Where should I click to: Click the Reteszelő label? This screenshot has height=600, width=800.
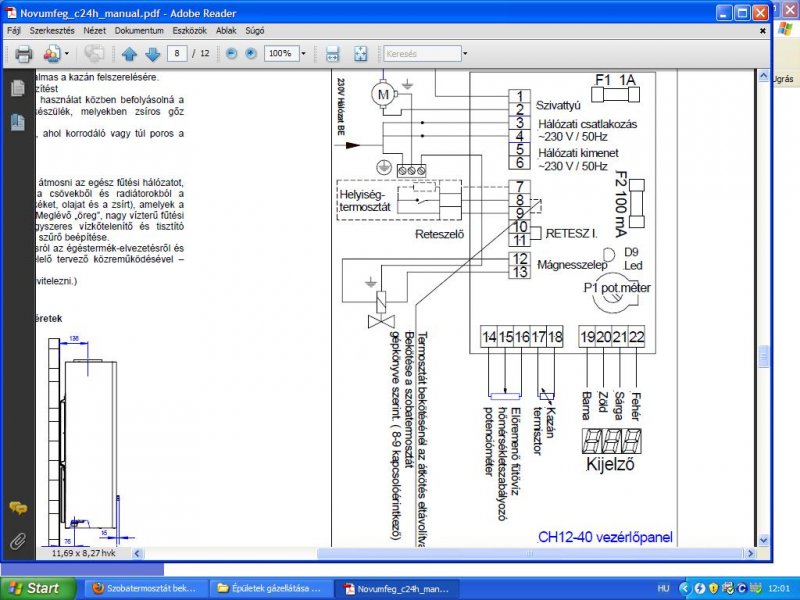coord(440,234)
